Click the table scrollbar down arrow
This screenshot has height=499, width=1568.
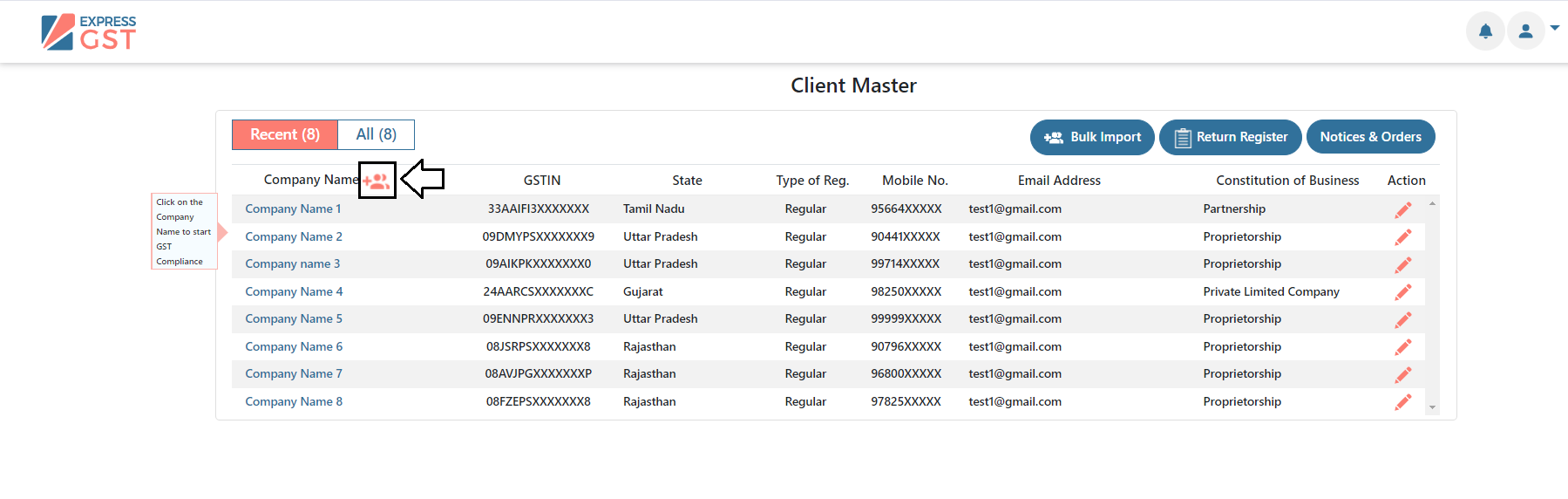click(x=1432, y=407)
